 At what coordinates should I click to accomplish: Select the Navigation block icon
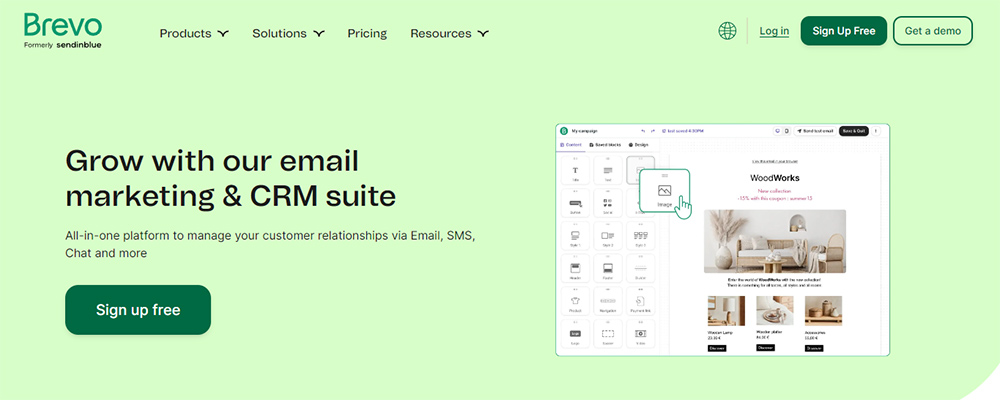608,302
